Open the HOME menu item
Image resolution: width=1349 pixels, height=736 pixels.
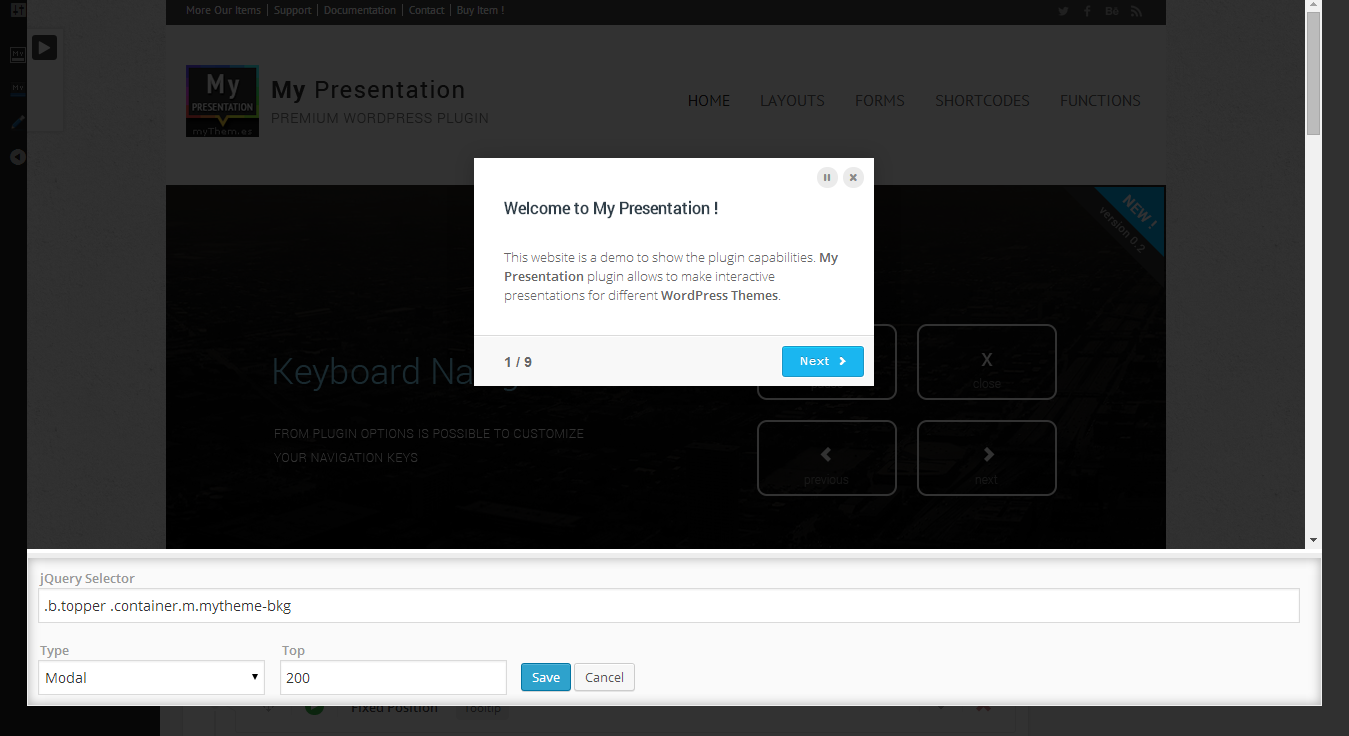pyautogui.click(x=709, y=101)
